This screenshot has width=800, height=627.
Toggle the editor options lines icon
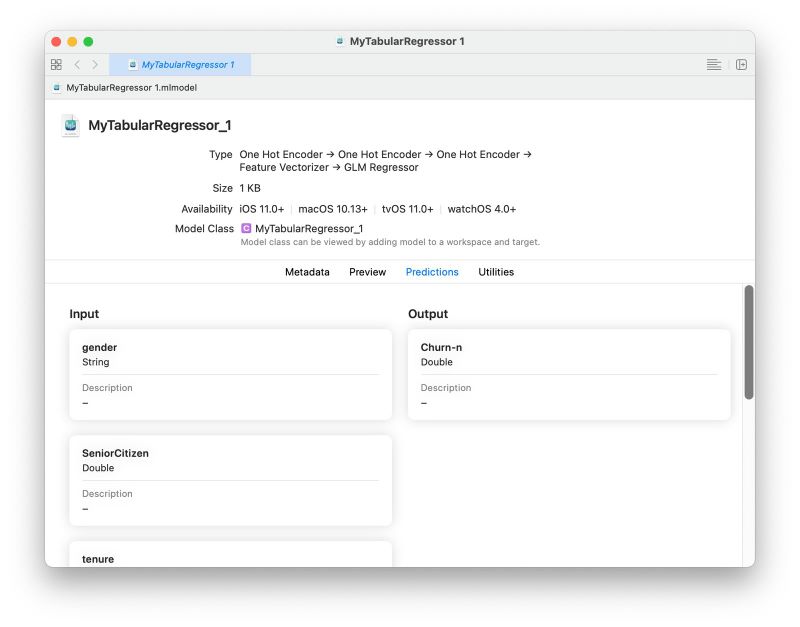point(713,64)
